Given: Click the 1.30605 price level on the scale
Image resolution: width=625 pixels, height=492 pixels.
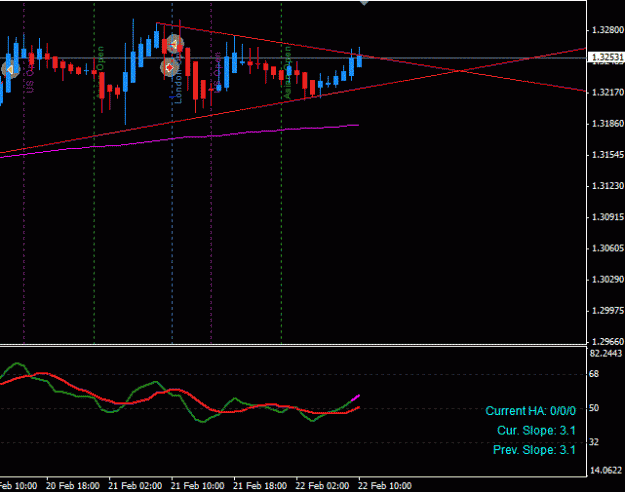Looking at the screenshot, I should (x=608, y=248).
